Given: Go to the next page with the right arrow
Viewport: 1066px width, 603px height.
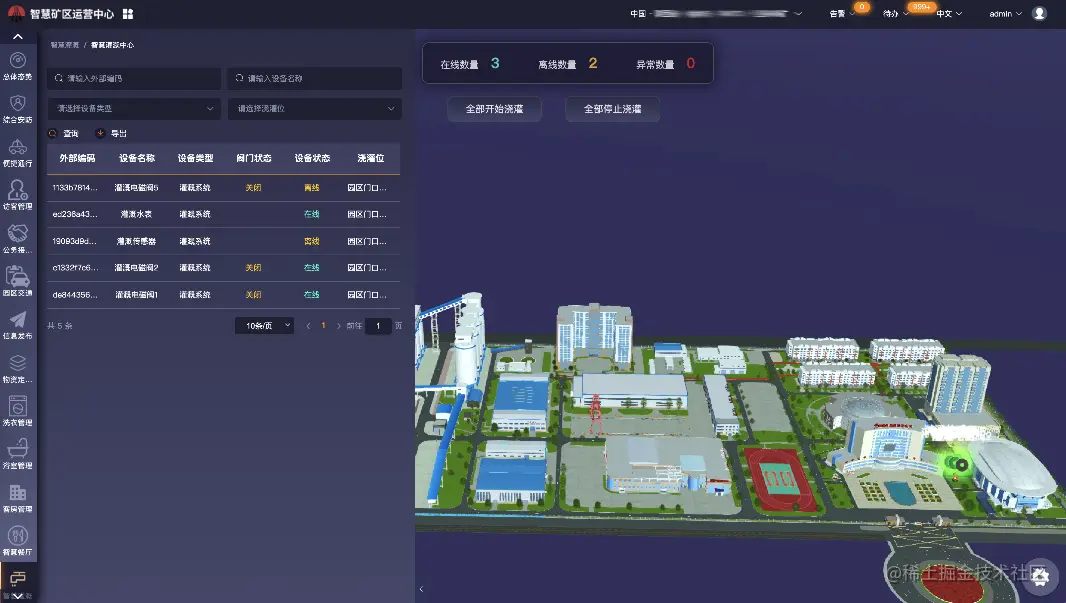Looking at the screenshot, I should click(x=339, y=326).
